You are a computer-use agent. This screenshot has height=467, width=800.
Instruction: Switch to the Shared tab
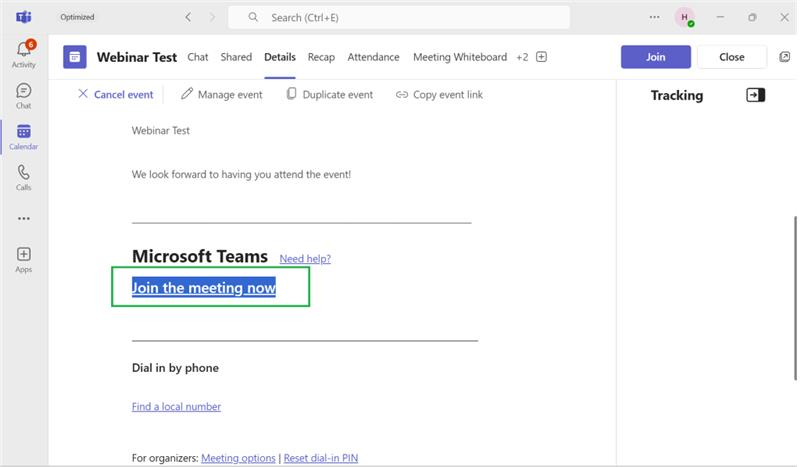[x=236, y=57]
